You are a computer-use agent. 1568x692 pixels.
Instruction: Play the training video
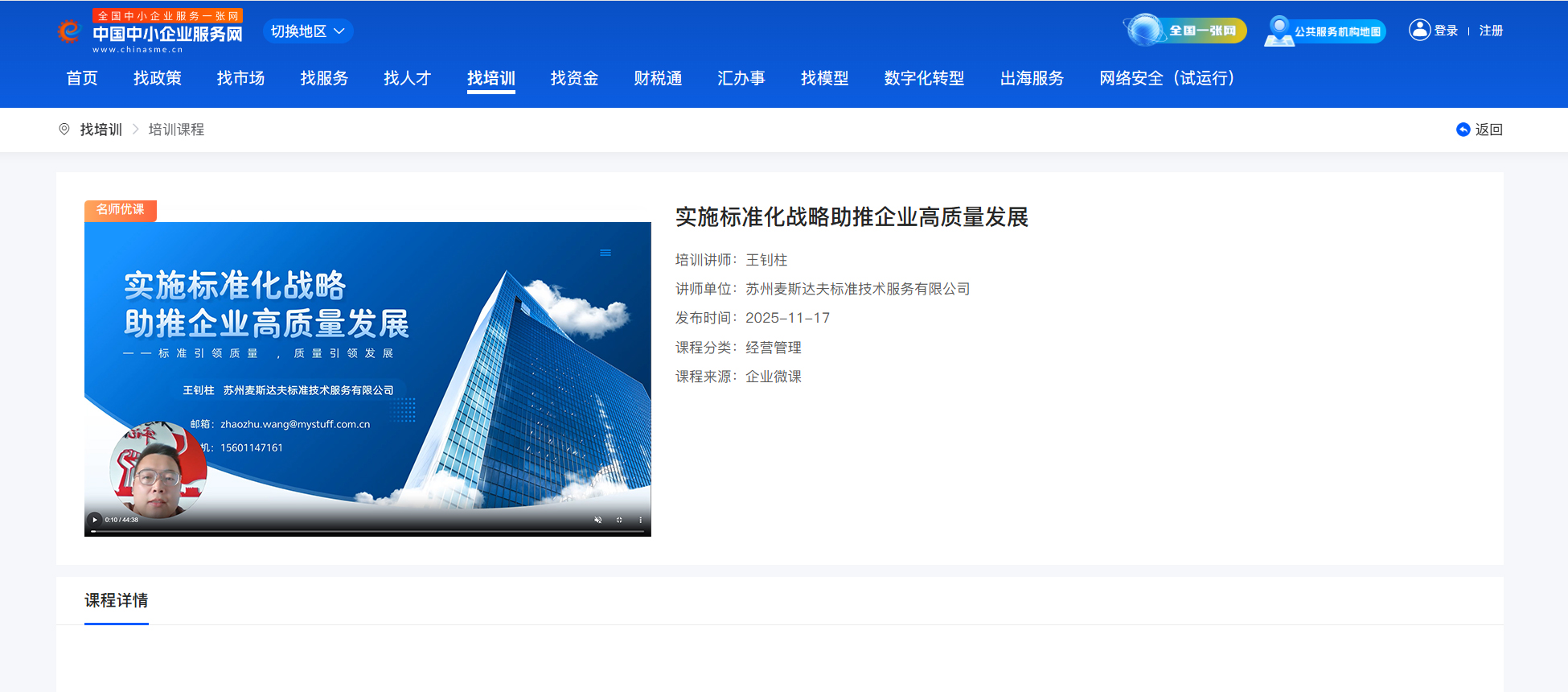[95, 520]
